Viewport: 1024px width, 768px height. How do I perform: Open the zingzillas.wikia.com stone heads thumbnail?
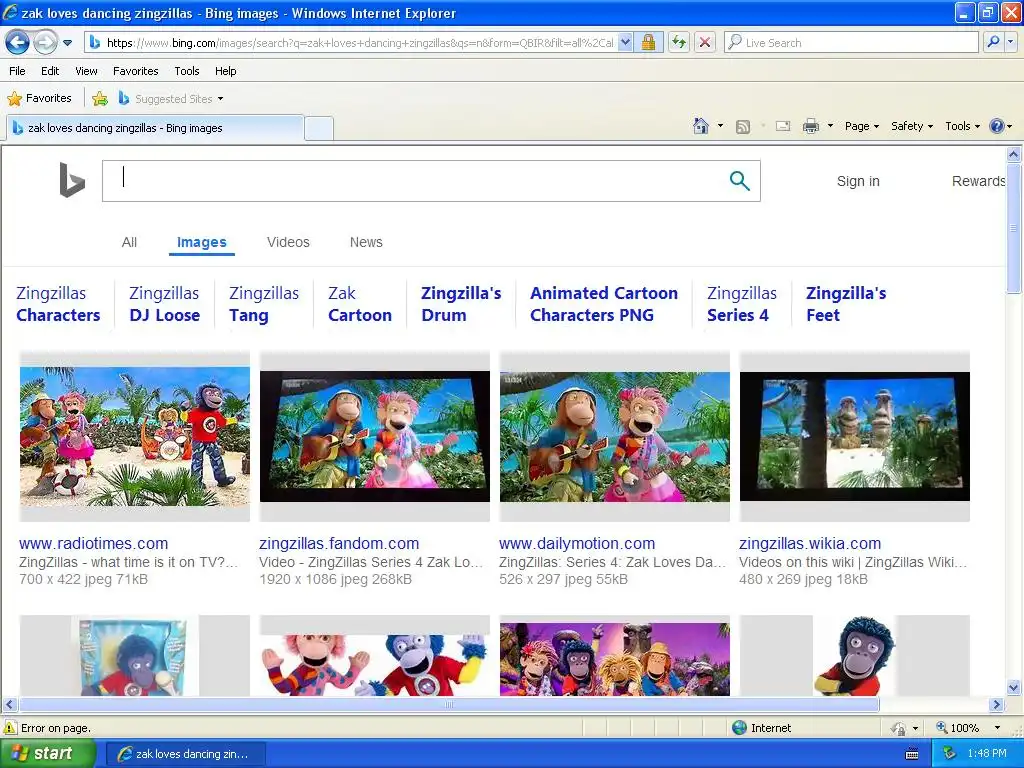coord(855,436)
